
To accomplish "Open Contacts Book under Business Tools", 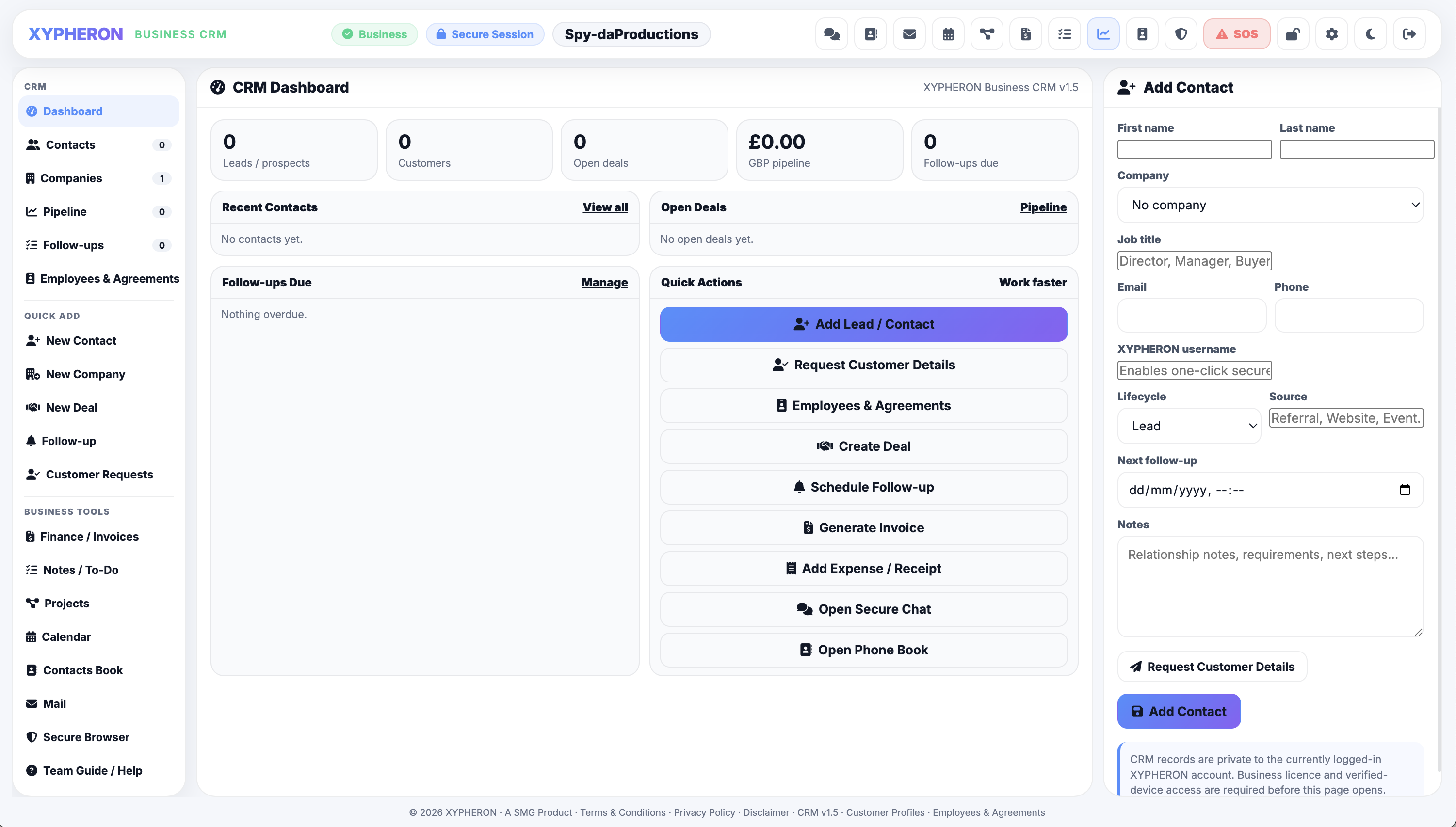I will [x=99, y=671].
